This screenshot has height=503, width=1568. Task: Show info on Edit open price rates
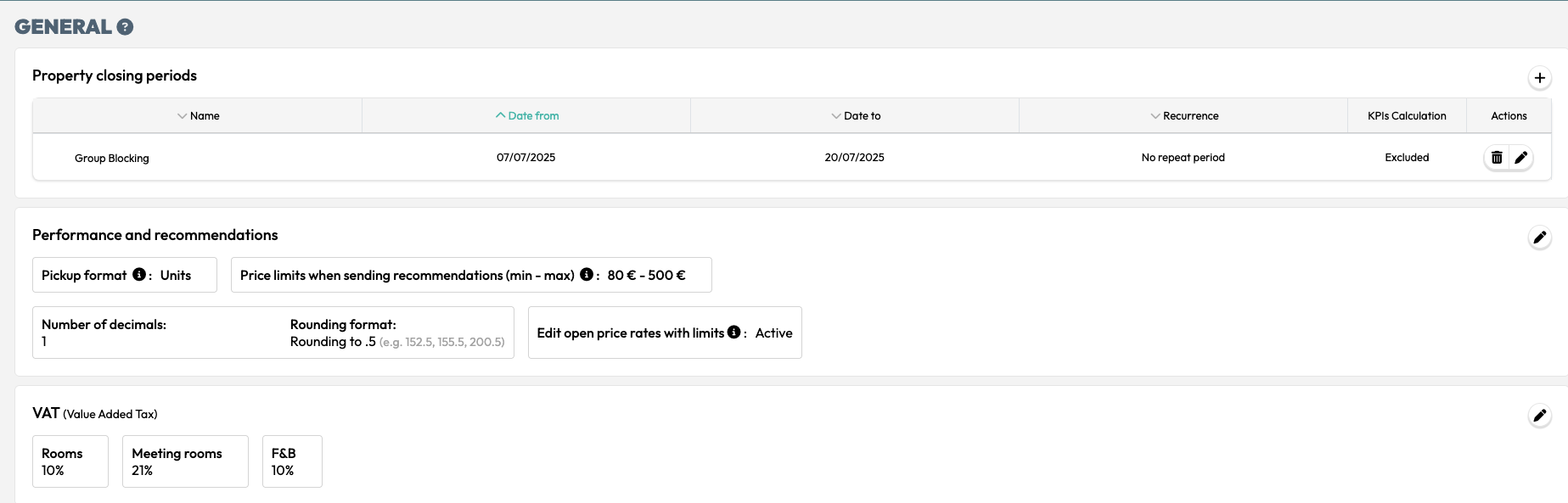733,333
